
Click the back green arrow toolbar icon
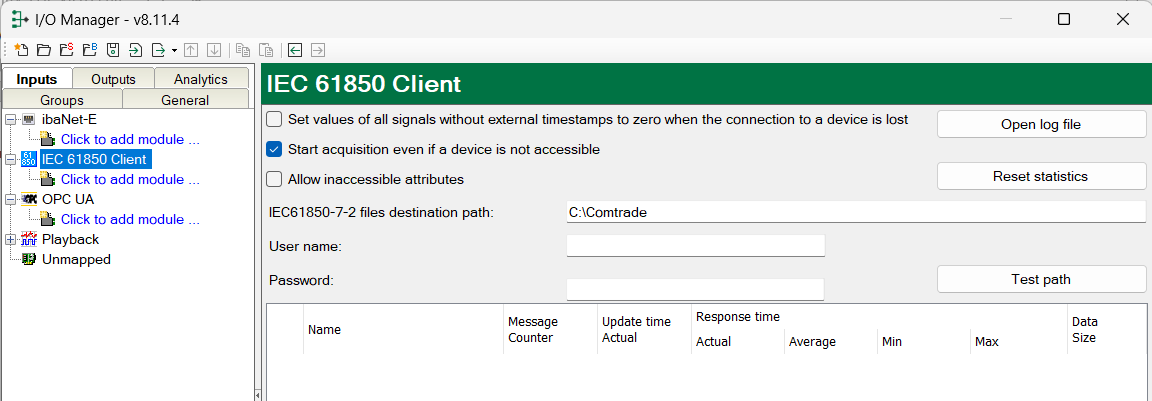click(x=295, y=50)
